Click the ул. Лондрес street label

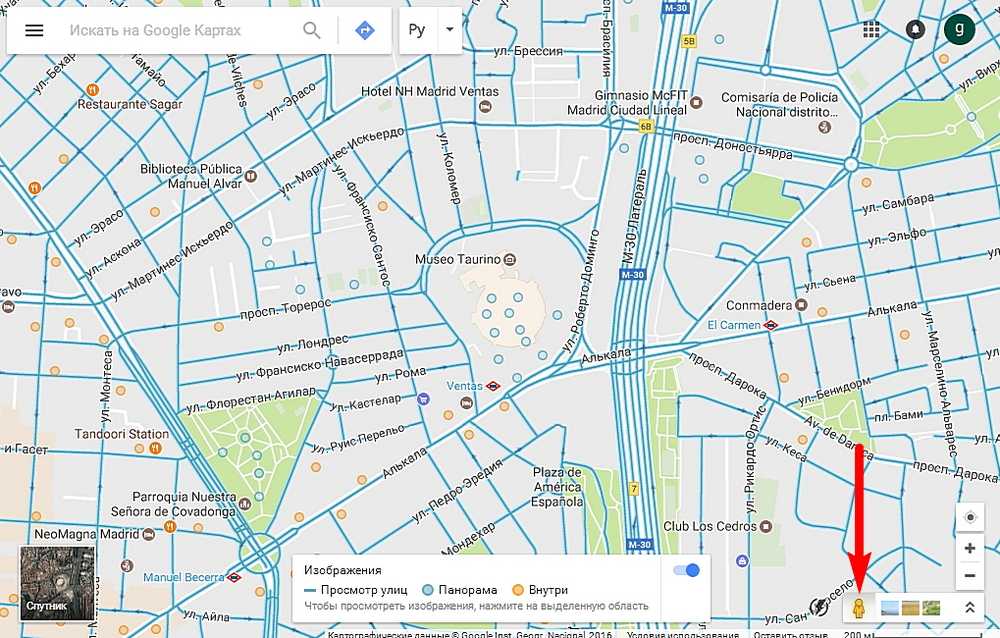point(313,343)
